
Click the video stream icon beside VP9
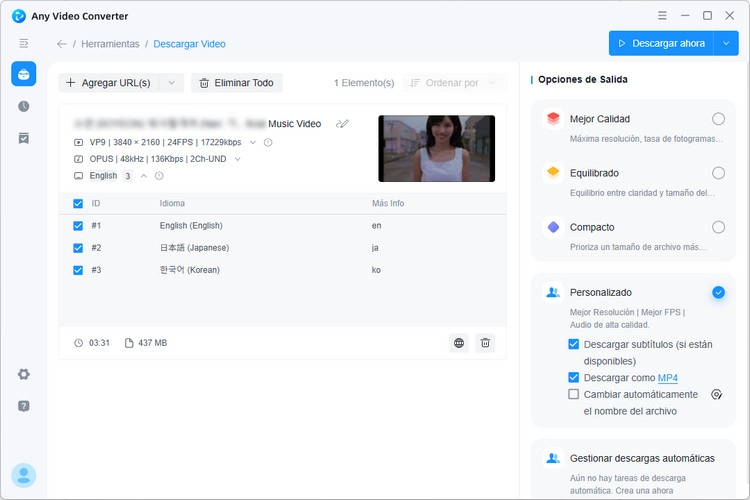tap(78, 142)
